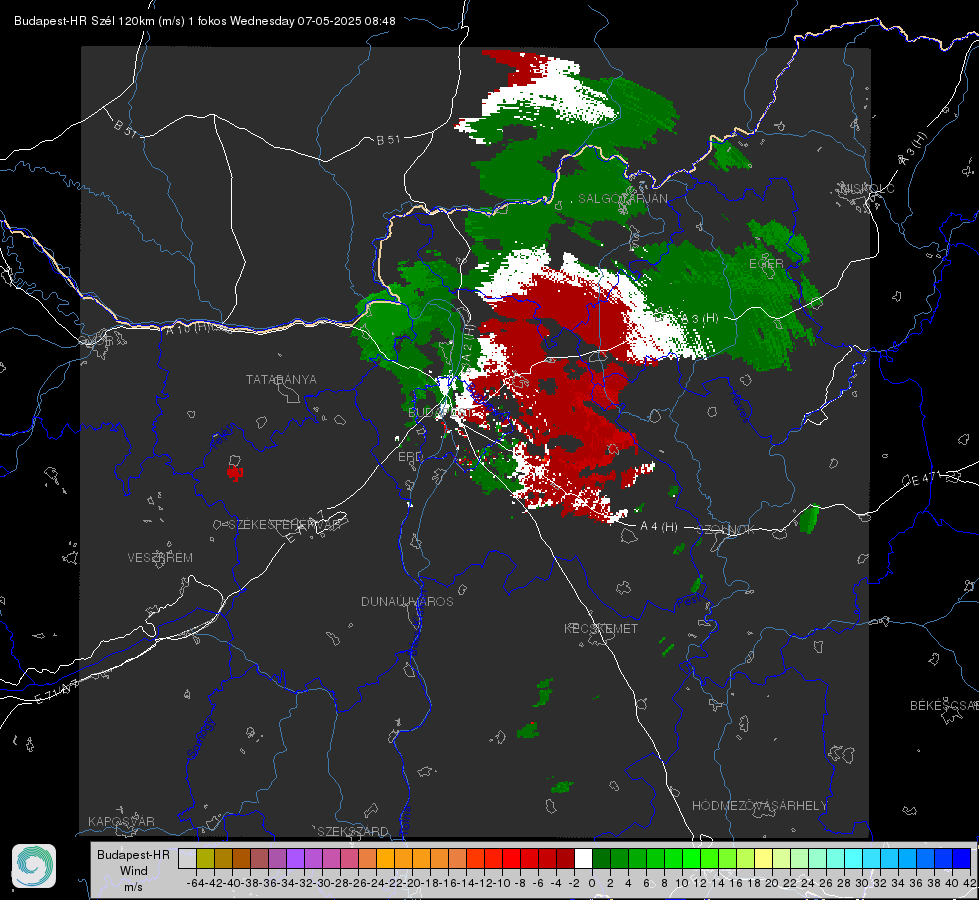Click the 'm/s' unit label in legend
Image resolution: width=979 pixels, height=900 pixels.
point(134,887)
